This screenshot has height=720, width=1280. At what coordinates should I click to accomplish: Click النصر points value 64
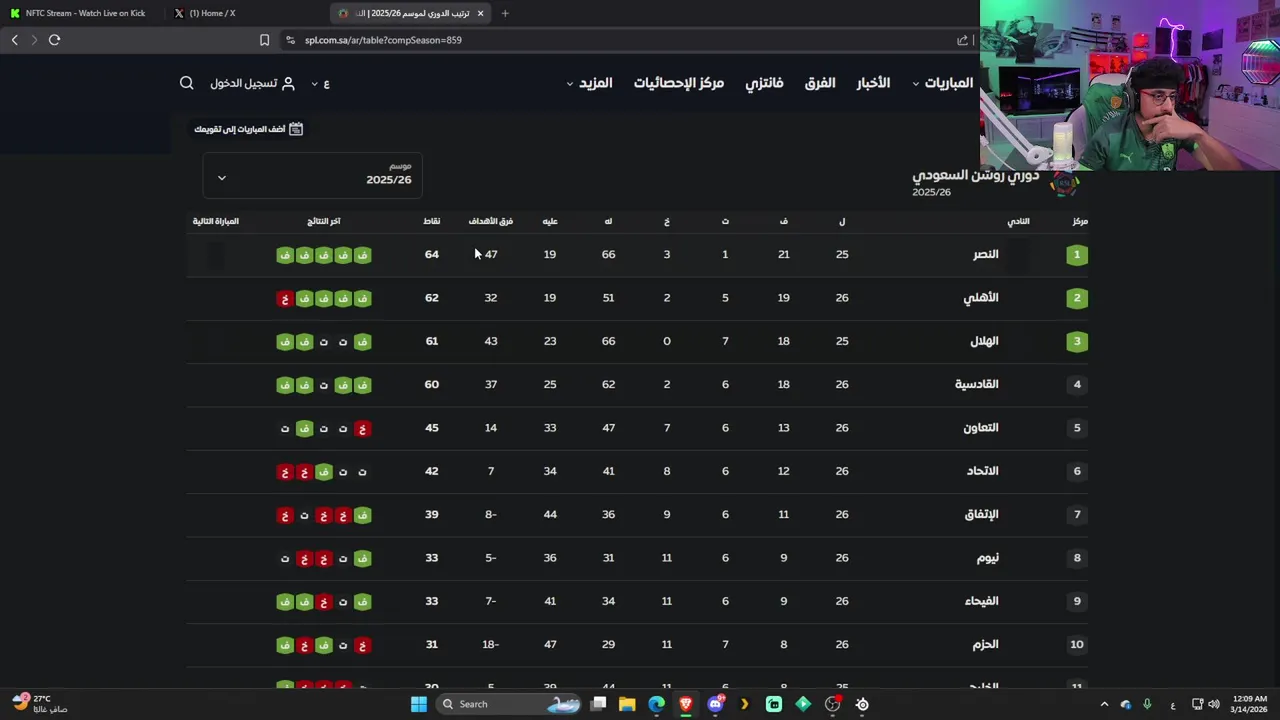432,254
